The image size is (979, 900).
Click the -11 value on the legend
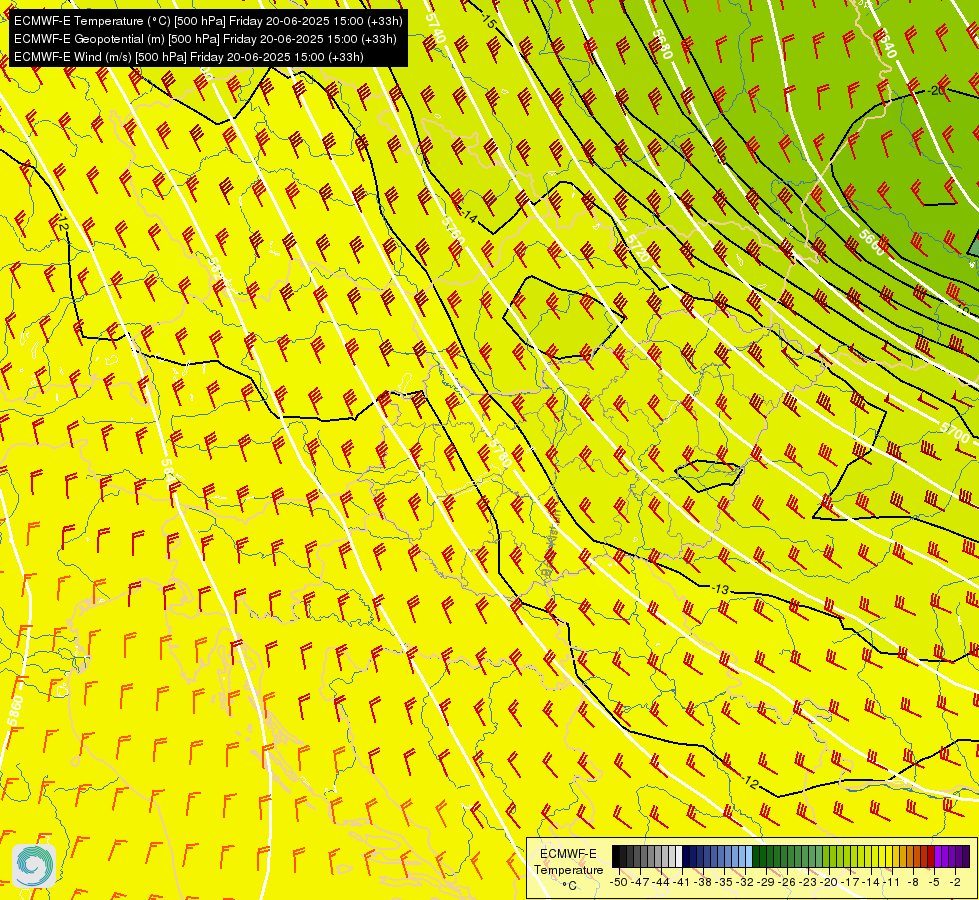click(x=893, y=882)
